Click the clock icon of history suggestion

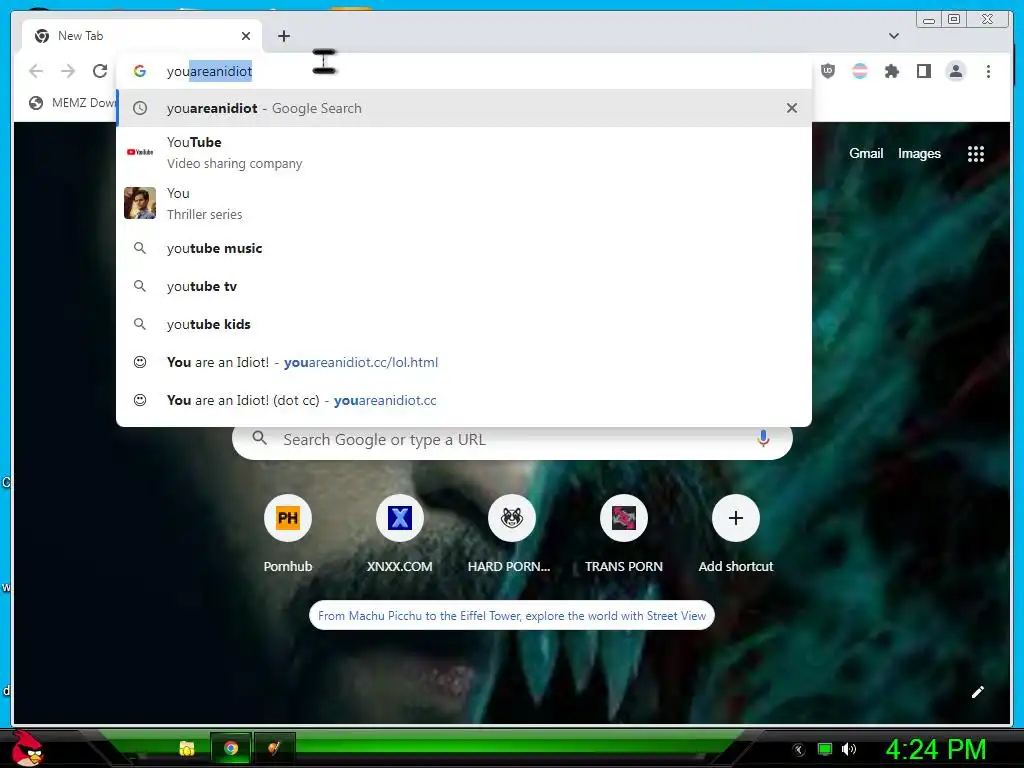point(140,108)
